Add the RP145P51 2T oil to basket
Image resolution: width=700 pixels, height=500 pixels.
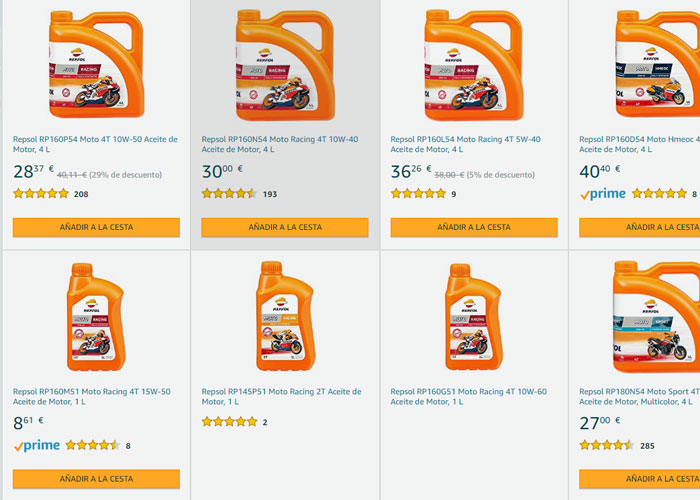pos(285,479)
